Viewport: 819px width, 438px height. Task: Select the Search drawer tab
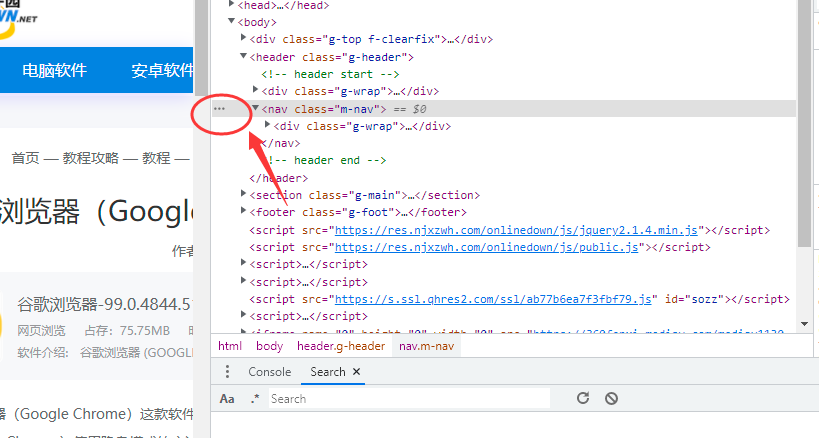327,372
